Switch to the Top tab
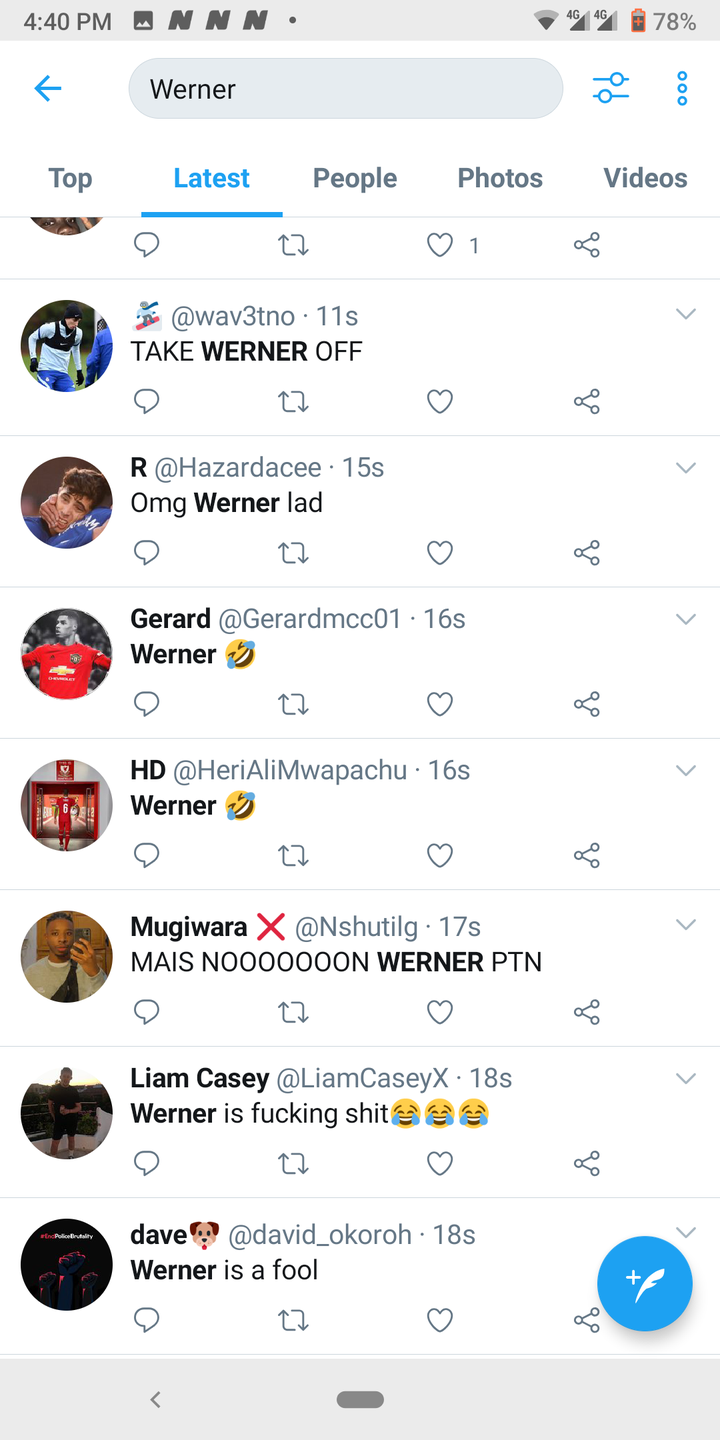Image resolution: width=720 pixels, height=1440 pixels. pos(70,178)
